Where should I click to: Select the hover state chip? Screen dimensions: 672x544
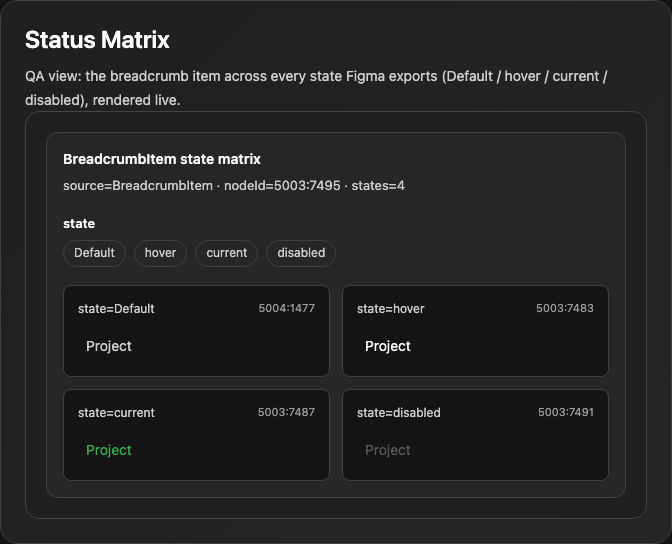(x=160, y=253)
